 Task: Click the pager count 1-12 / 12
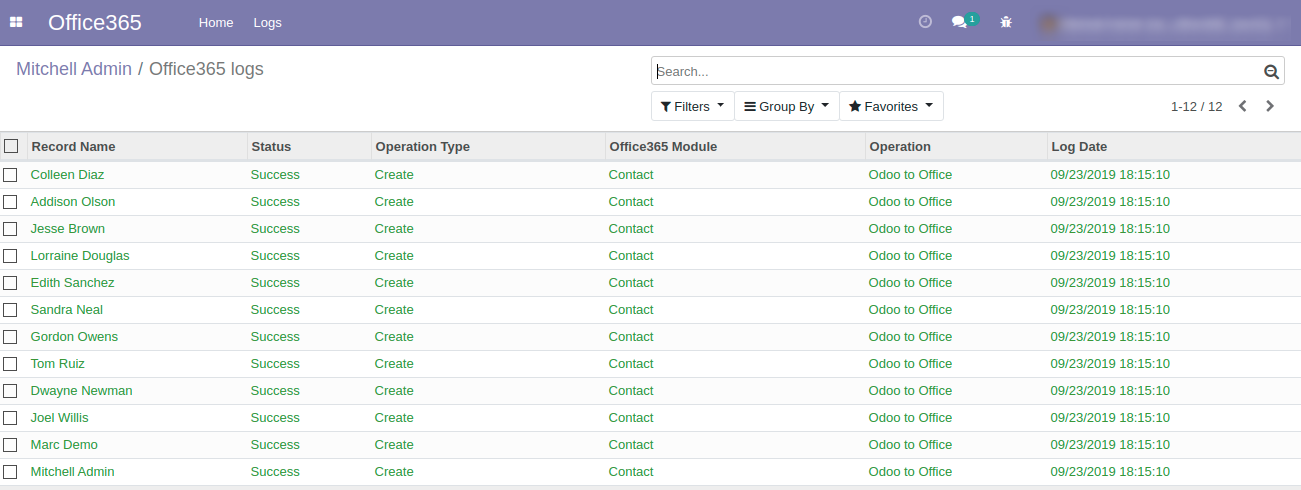point(1196,107)
